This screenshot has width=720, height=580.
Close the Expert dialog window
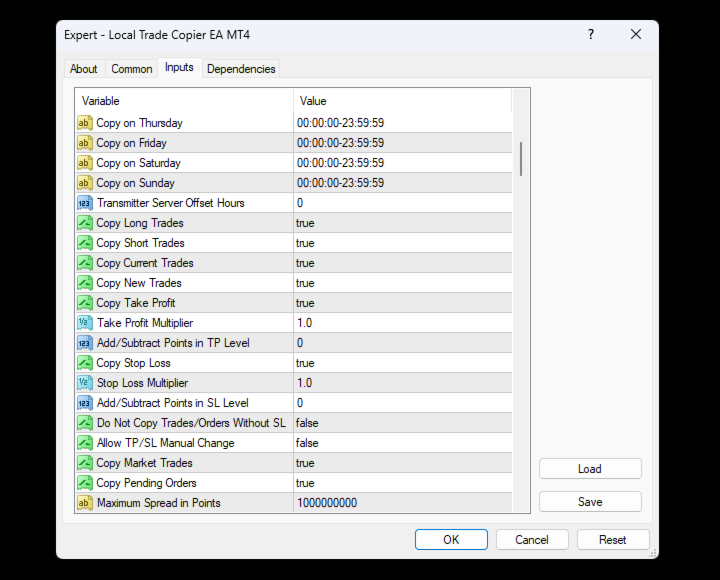click(636, 34)
